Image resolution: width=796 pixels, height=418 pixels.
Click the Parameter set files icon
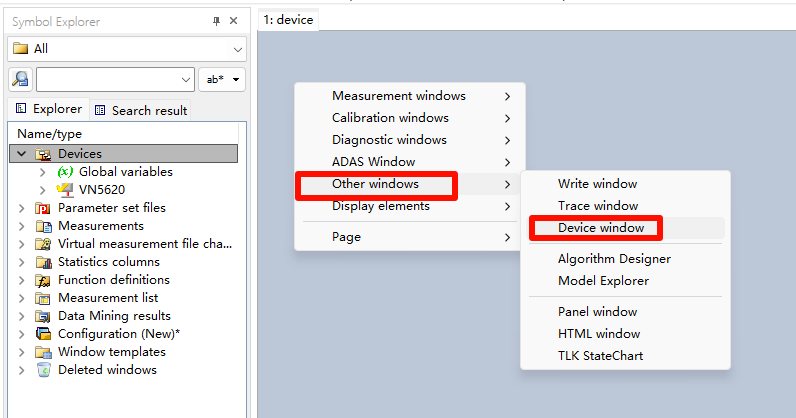43,208
